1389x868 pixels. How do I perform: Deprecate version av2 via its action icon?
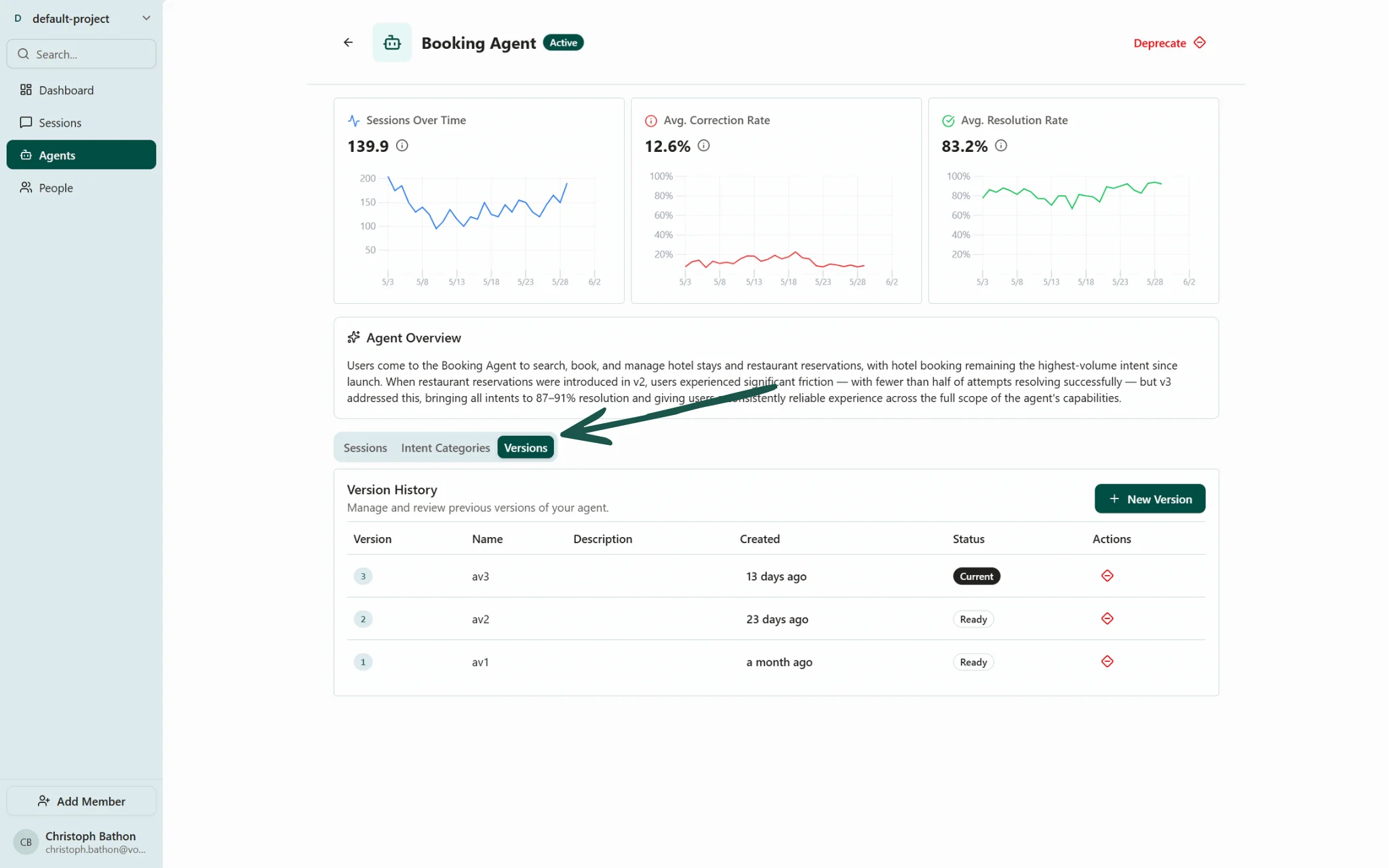1108,618
